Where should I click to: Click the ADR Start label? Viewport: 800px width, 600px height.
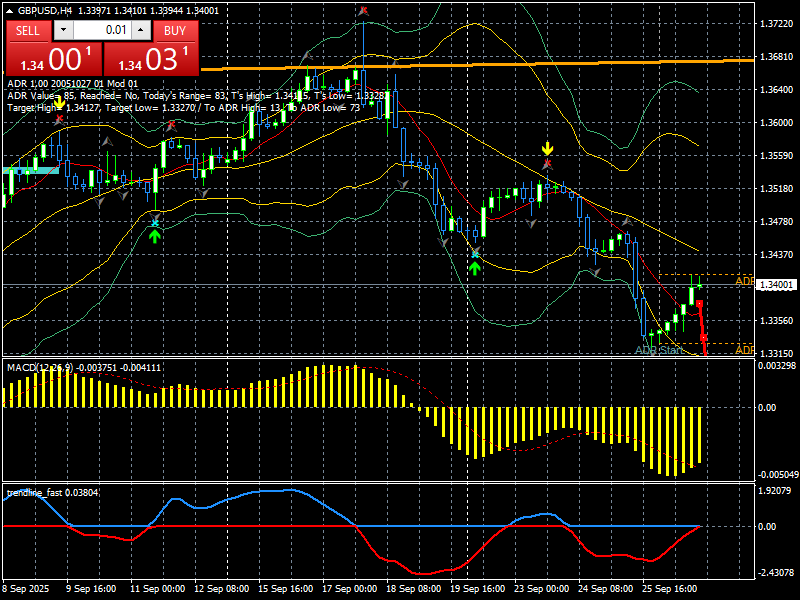tap(659, 350)
